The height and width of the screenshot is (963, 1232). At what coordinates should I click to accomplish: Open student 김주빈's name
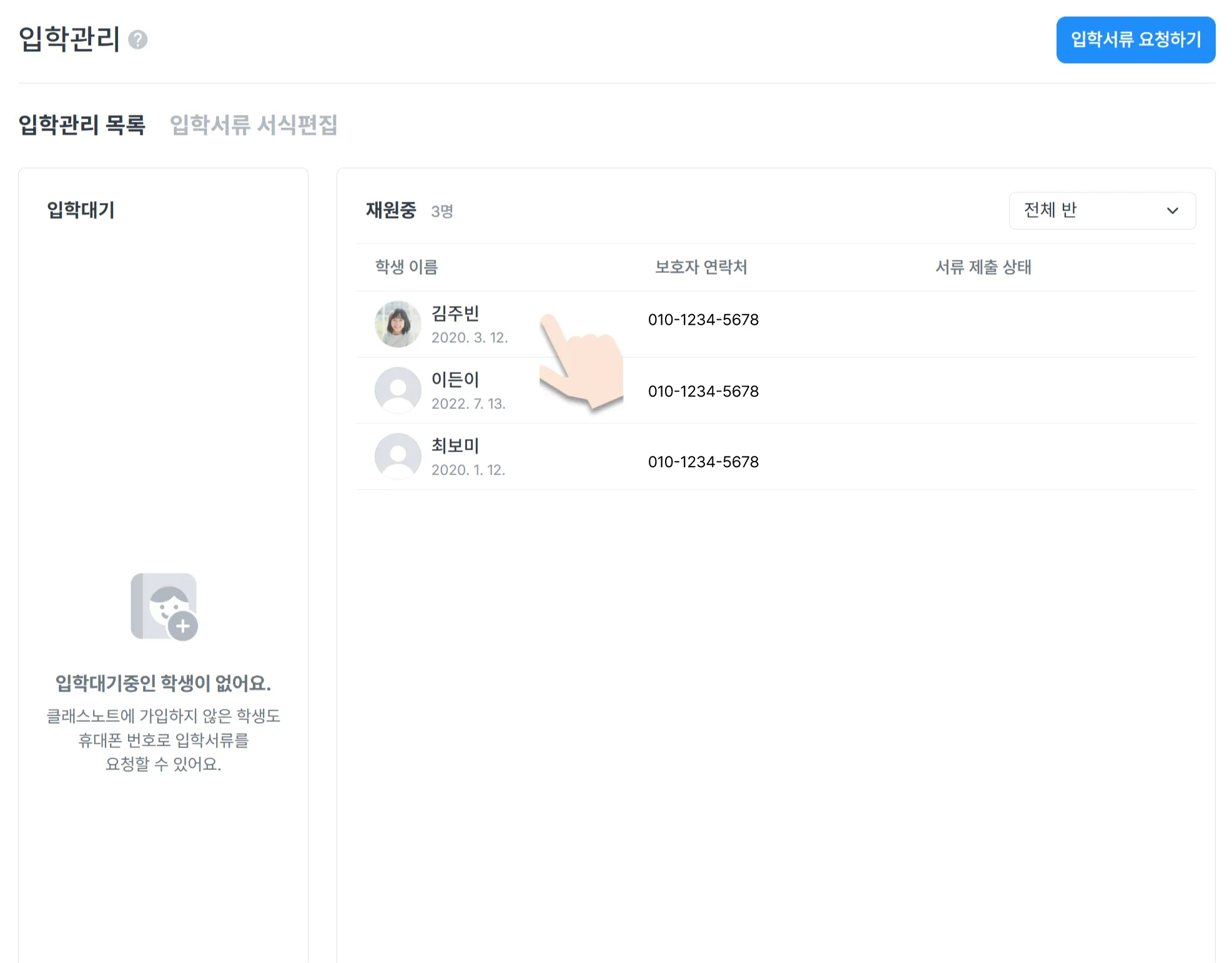[x=455, y=313]
